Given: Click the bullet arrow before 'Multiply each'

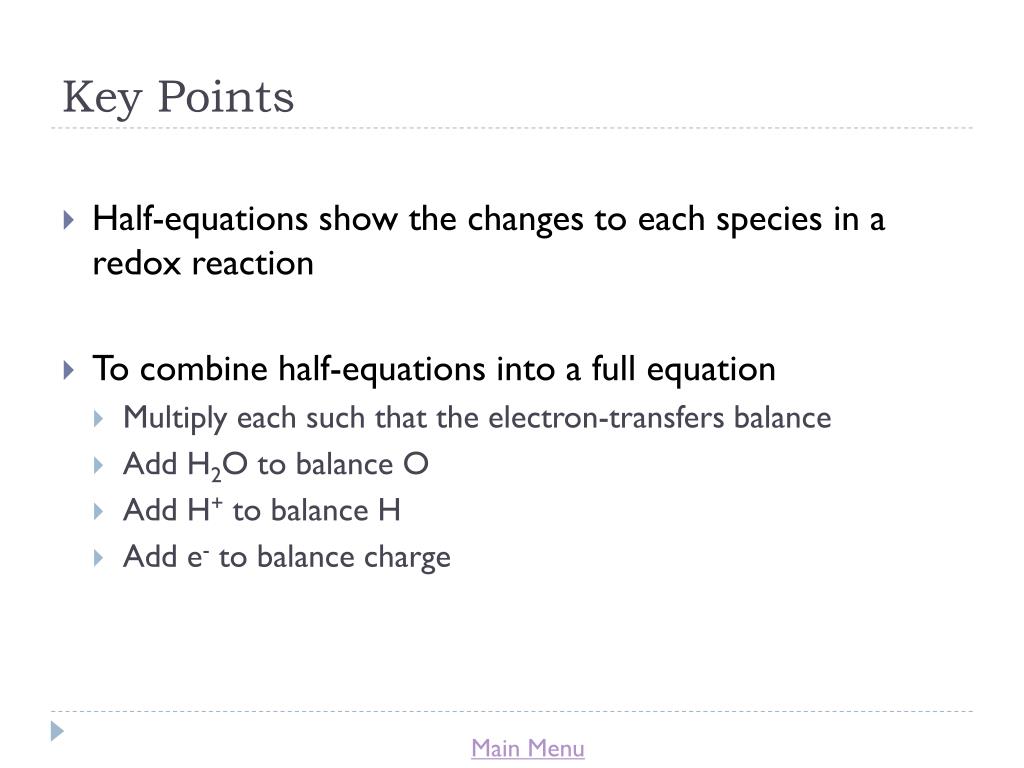Looking at the screenshot, I should click(x=99, y=418).
